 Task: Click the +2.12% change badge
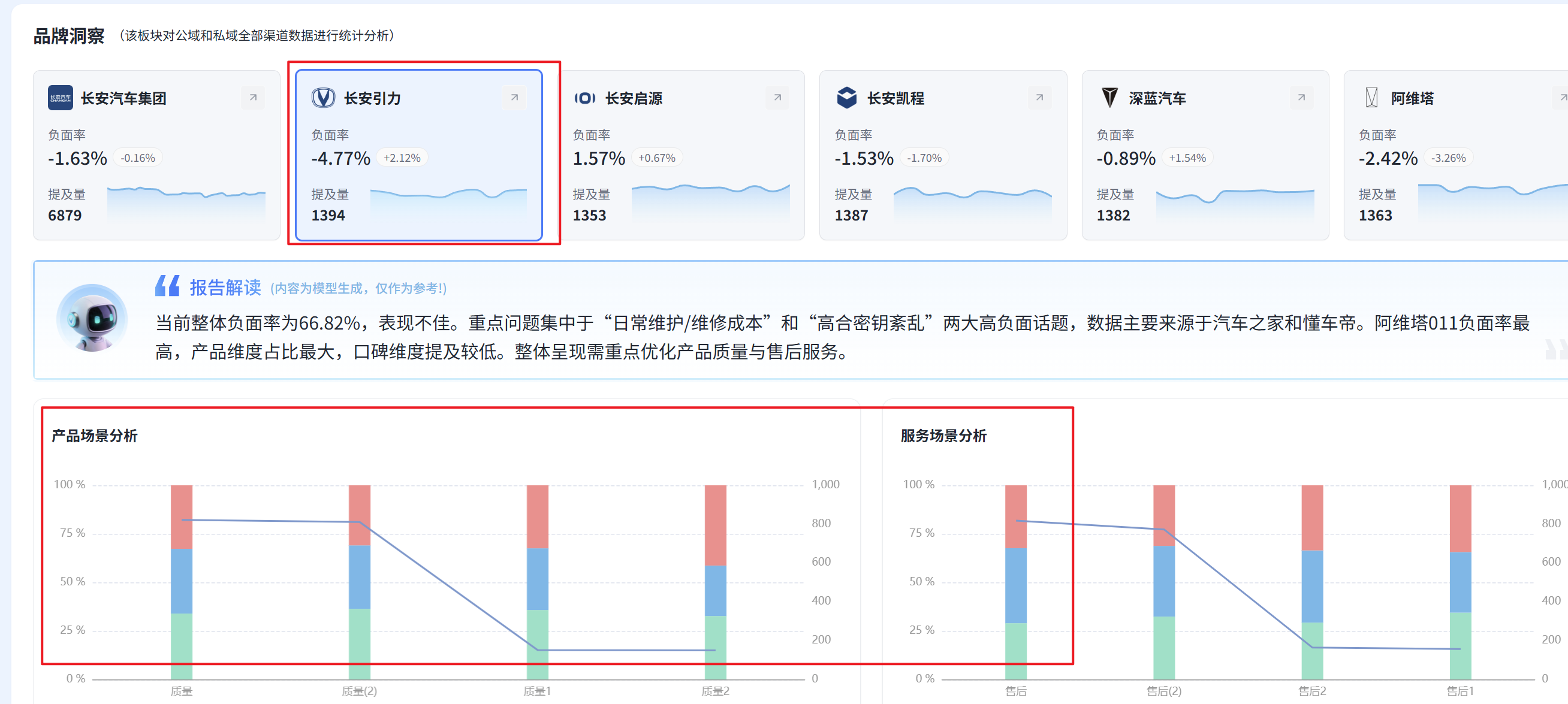[x=402, y=158]
